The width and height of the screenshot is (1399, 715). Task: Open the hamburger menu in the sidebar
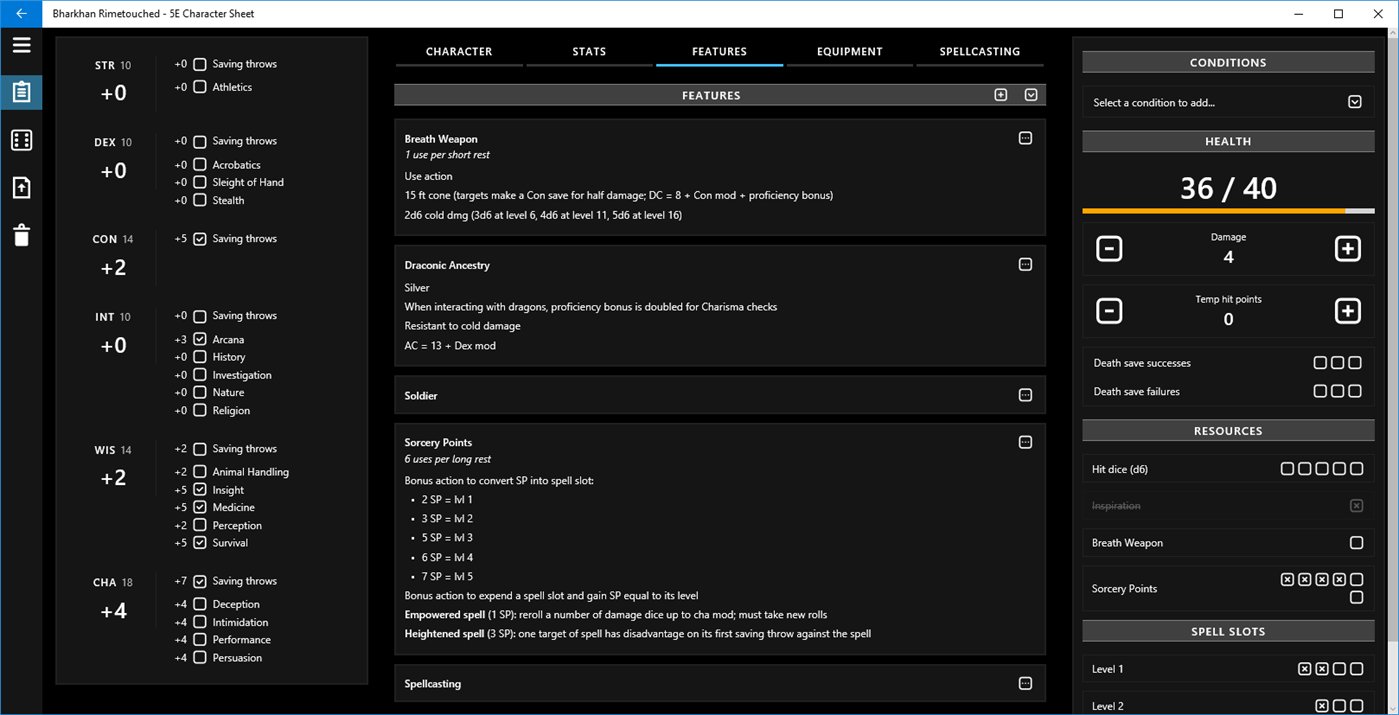21,44
